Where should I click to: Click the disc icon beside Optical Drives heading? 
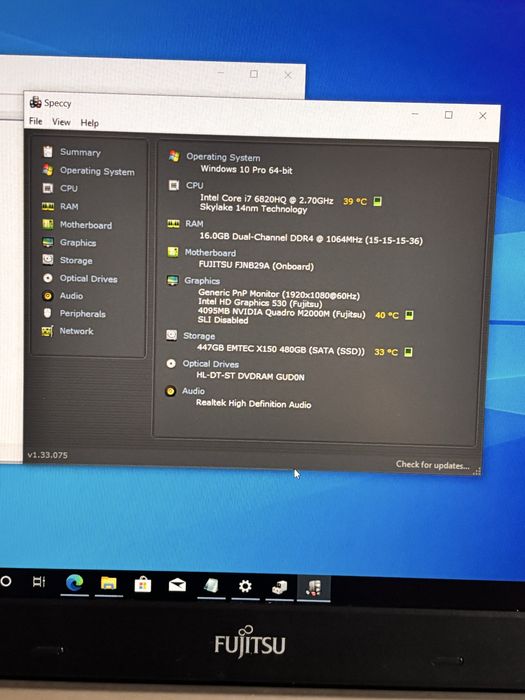pyautogui.click(x=171, y=363)
